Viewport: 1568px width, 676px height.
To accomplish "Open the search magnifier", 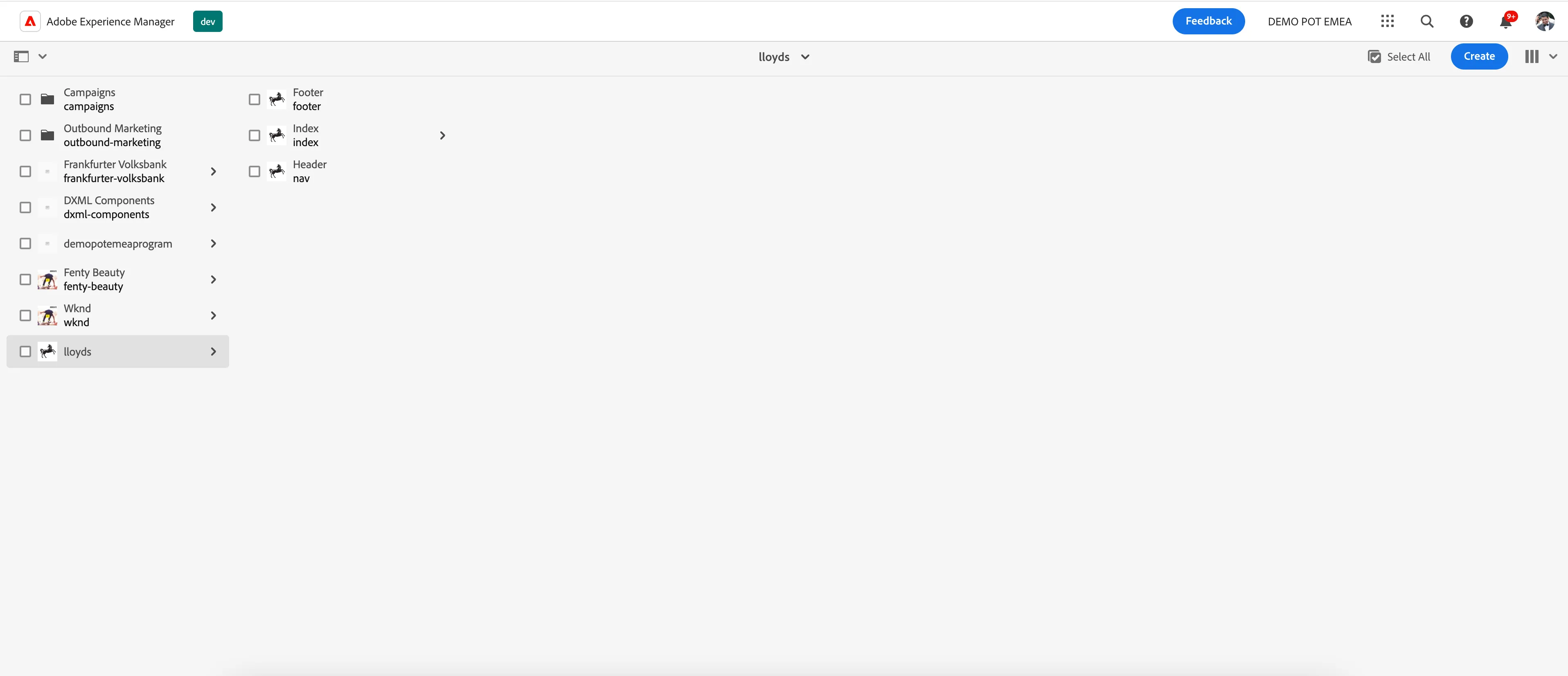I will pyautogui.click(x=1427, y=21).
